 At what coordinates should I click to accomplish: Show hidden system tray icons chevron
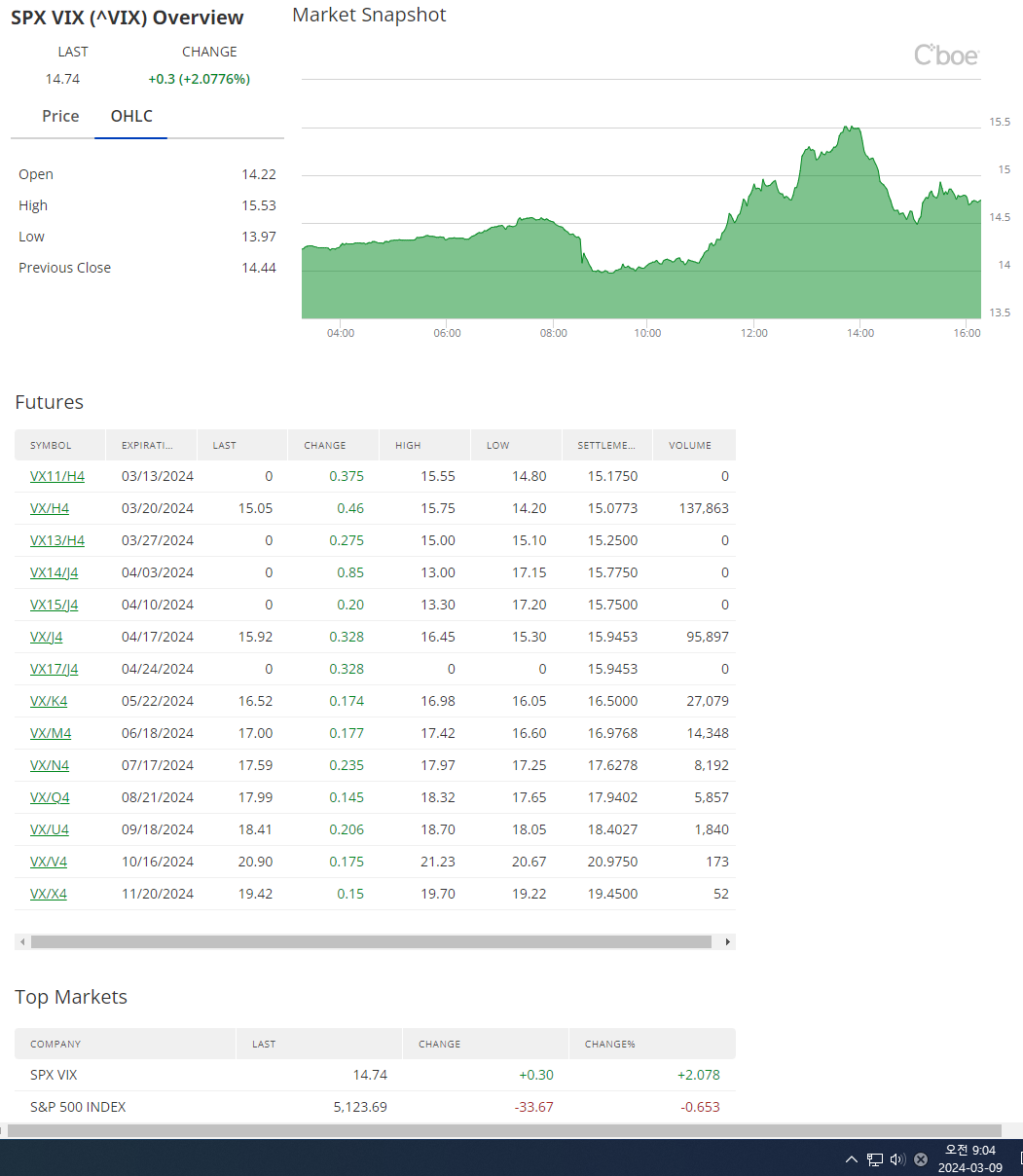pos(852,1159)
